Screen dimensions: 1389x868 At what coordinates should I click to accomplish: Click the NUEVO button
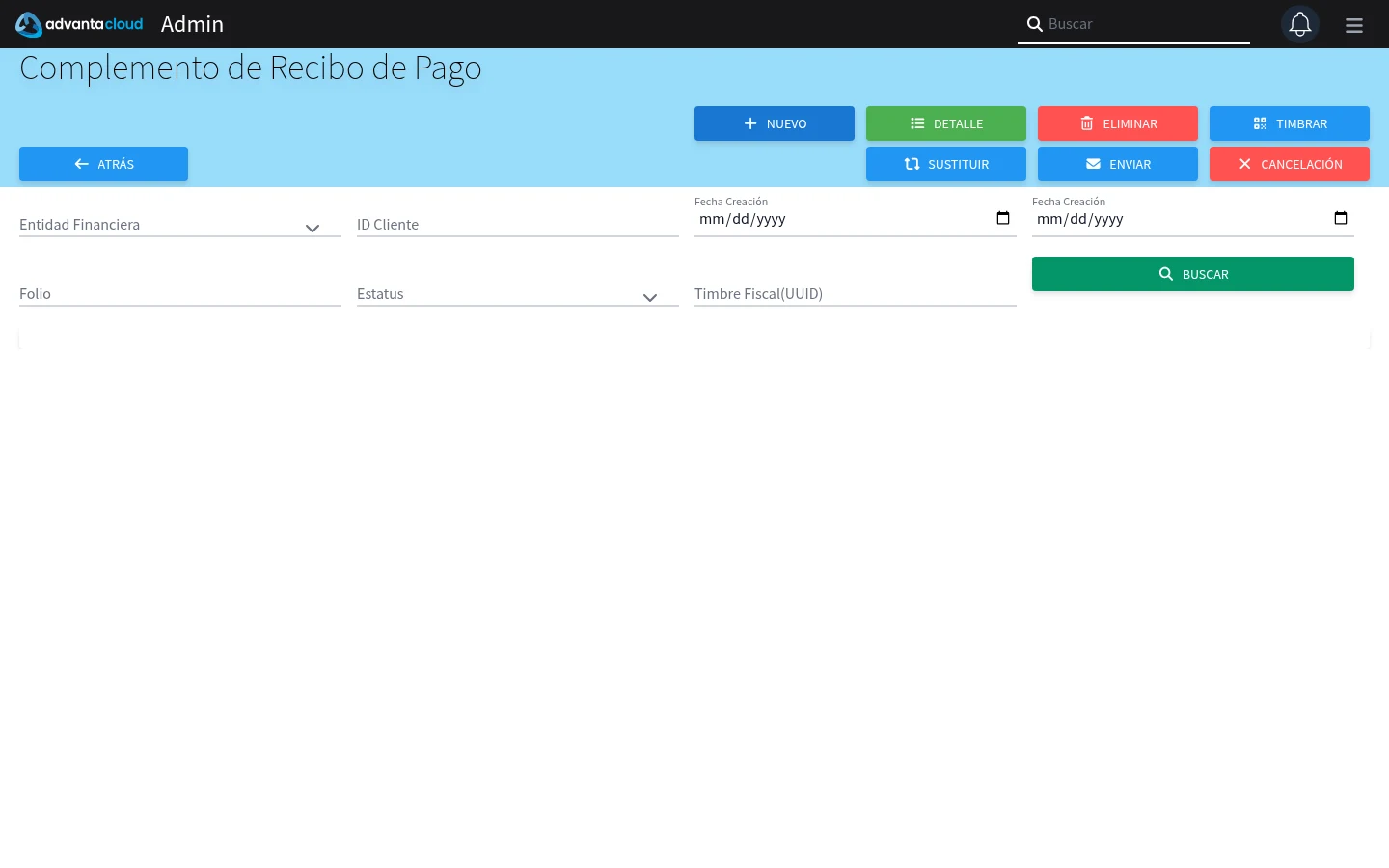click(774, 123)
